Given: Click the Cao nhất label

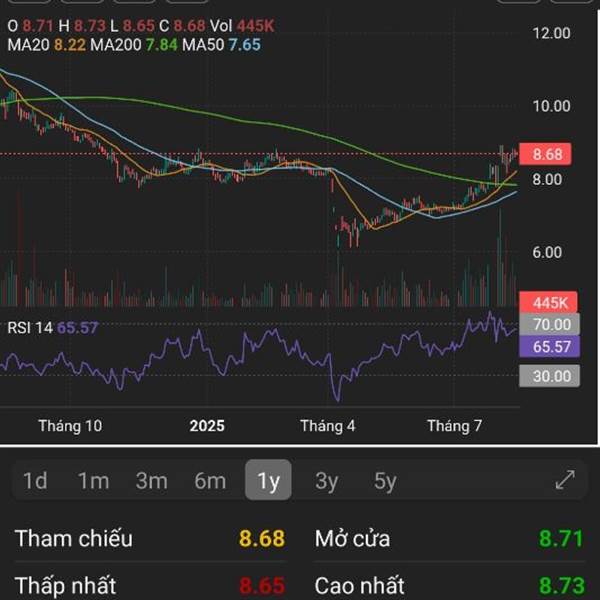Looking at the screenshot, I should pyautogui.click(x=359, y=585).
